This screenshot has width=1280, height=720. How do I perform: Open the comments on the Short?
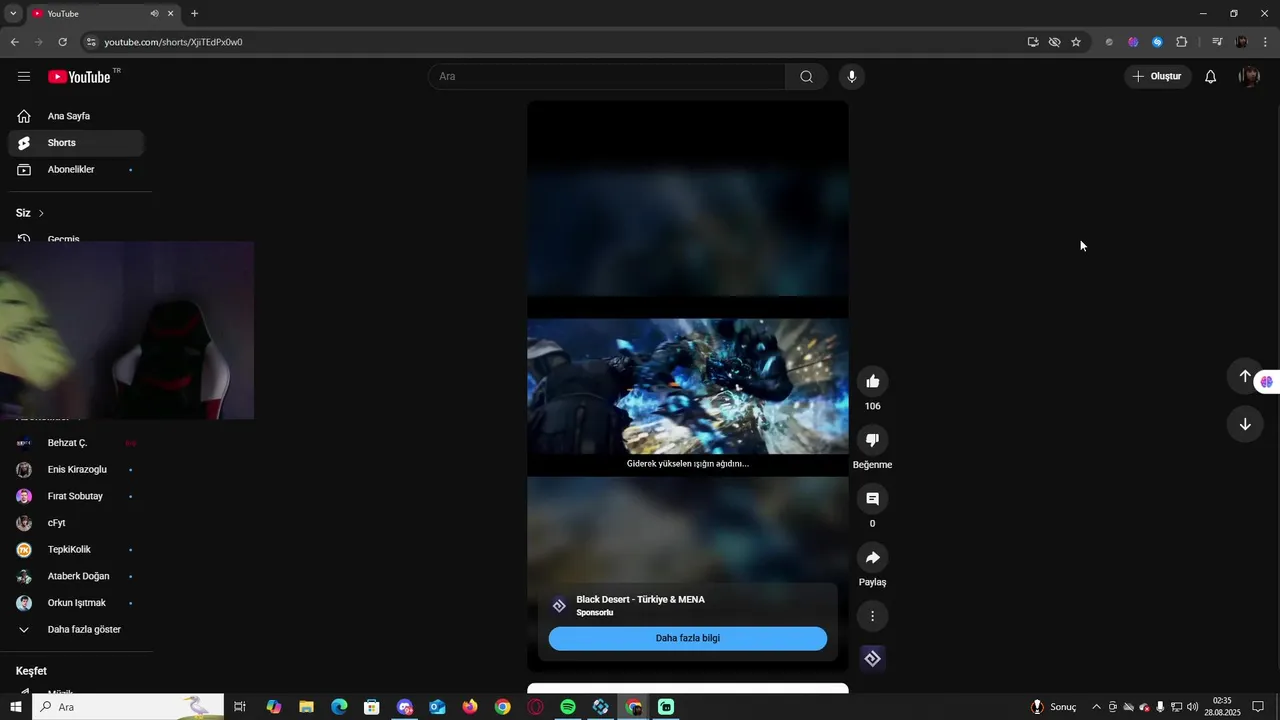(x=872, y=499)
